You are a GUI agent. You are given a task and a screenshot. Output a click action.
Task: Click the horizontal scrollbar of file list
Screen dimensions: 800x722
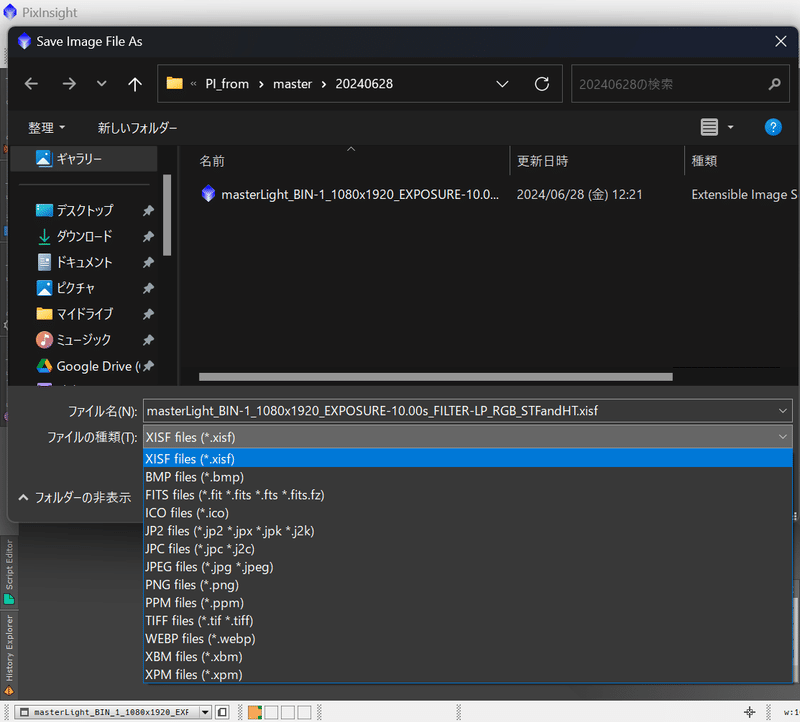click(x=436, y=377)
